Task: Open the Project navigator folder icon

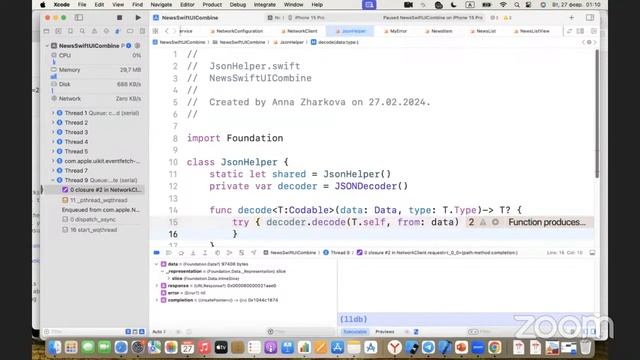Action: point(47,31)
